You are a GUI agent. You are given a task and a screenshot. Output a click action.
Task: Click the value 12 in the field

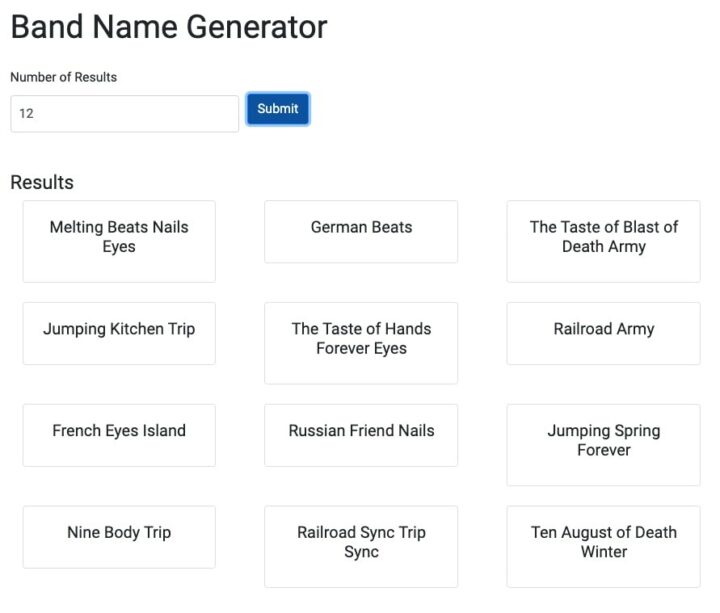tap(27, 114)
